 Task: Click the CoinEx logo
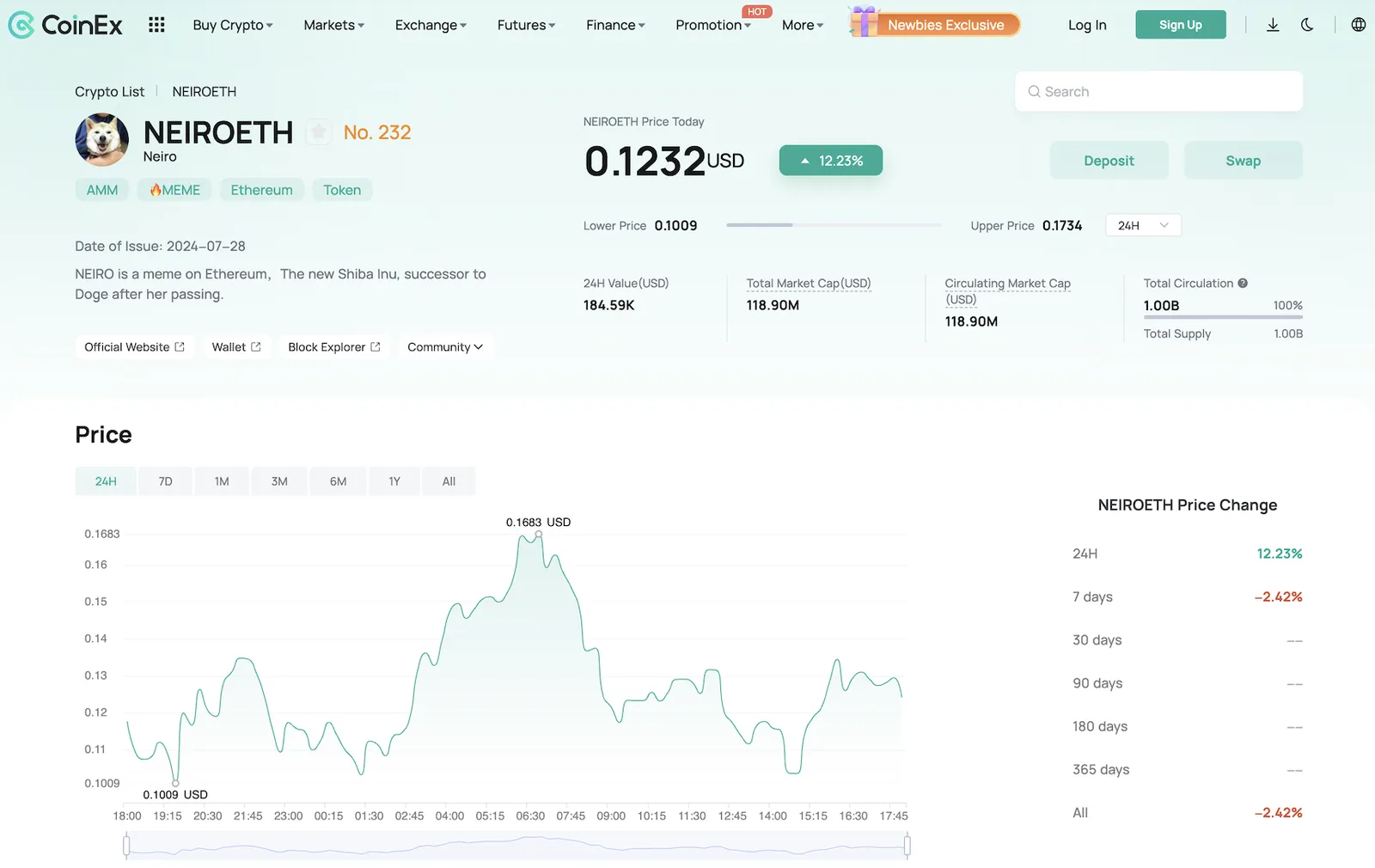click(65, 25)
